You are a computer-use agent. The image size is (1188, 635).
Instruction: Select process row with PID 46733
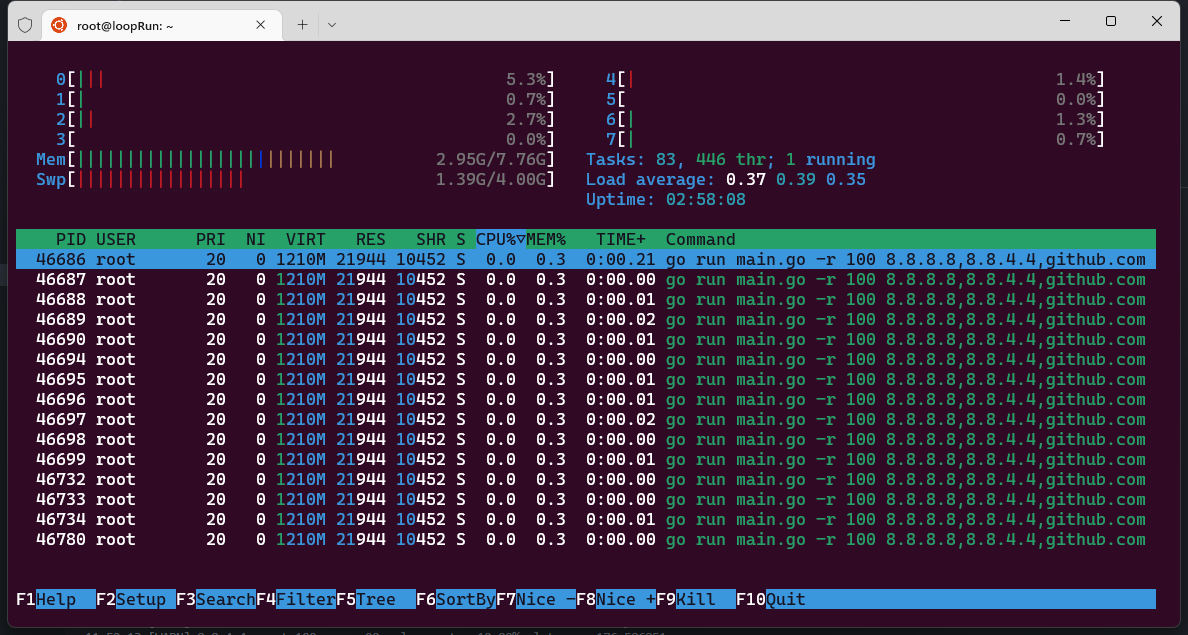click(586, 499)
